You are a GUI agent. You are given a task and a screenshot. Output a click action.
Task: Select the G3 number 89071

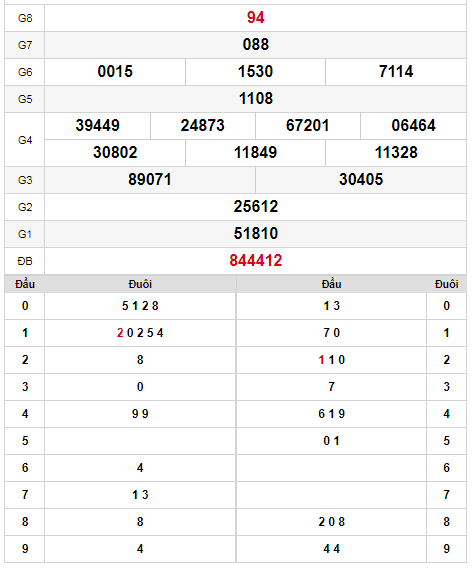click(150, 180)
